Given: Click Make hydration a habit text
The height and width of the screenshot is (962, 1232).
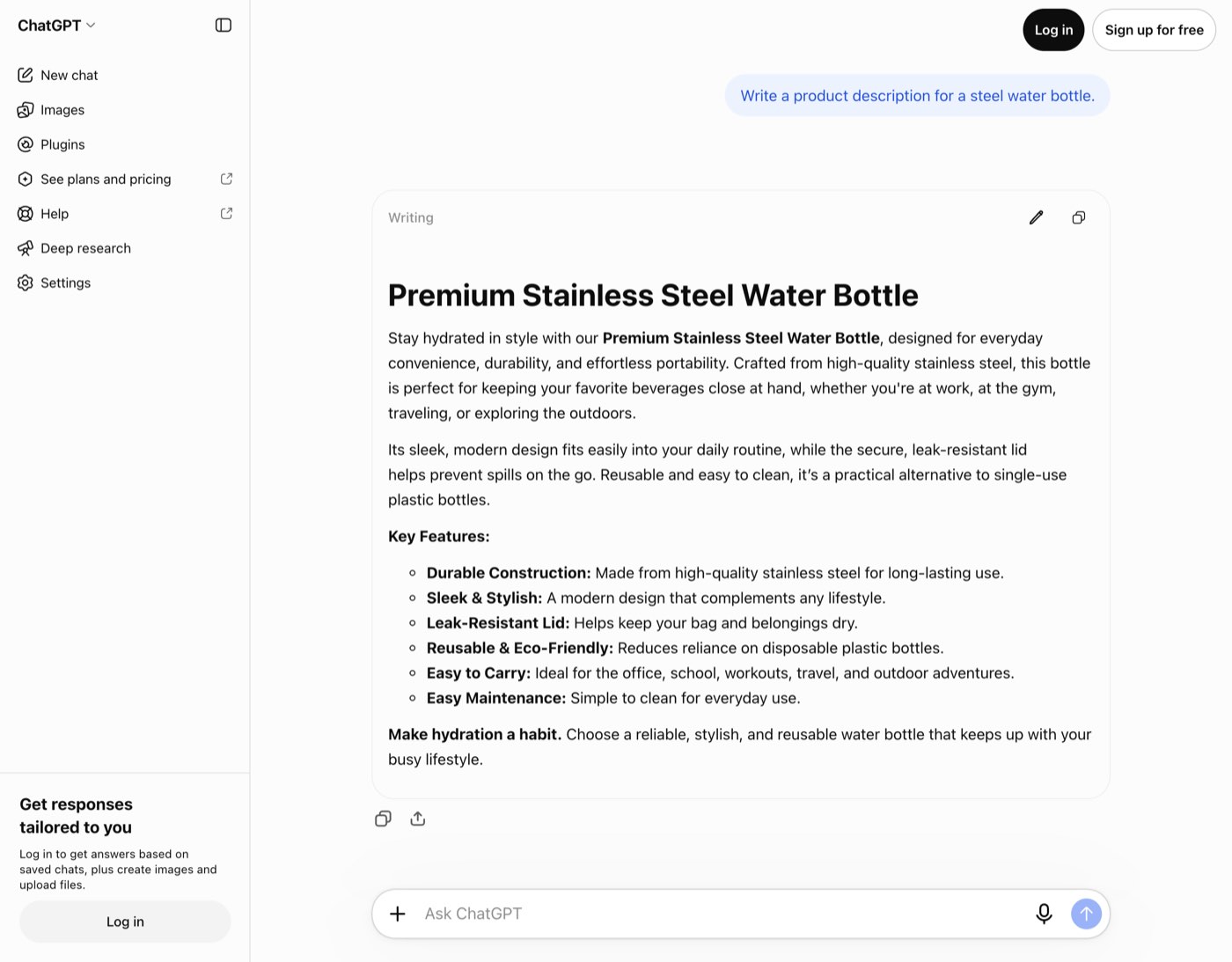Looking at the screenshot, I should 474,734.
